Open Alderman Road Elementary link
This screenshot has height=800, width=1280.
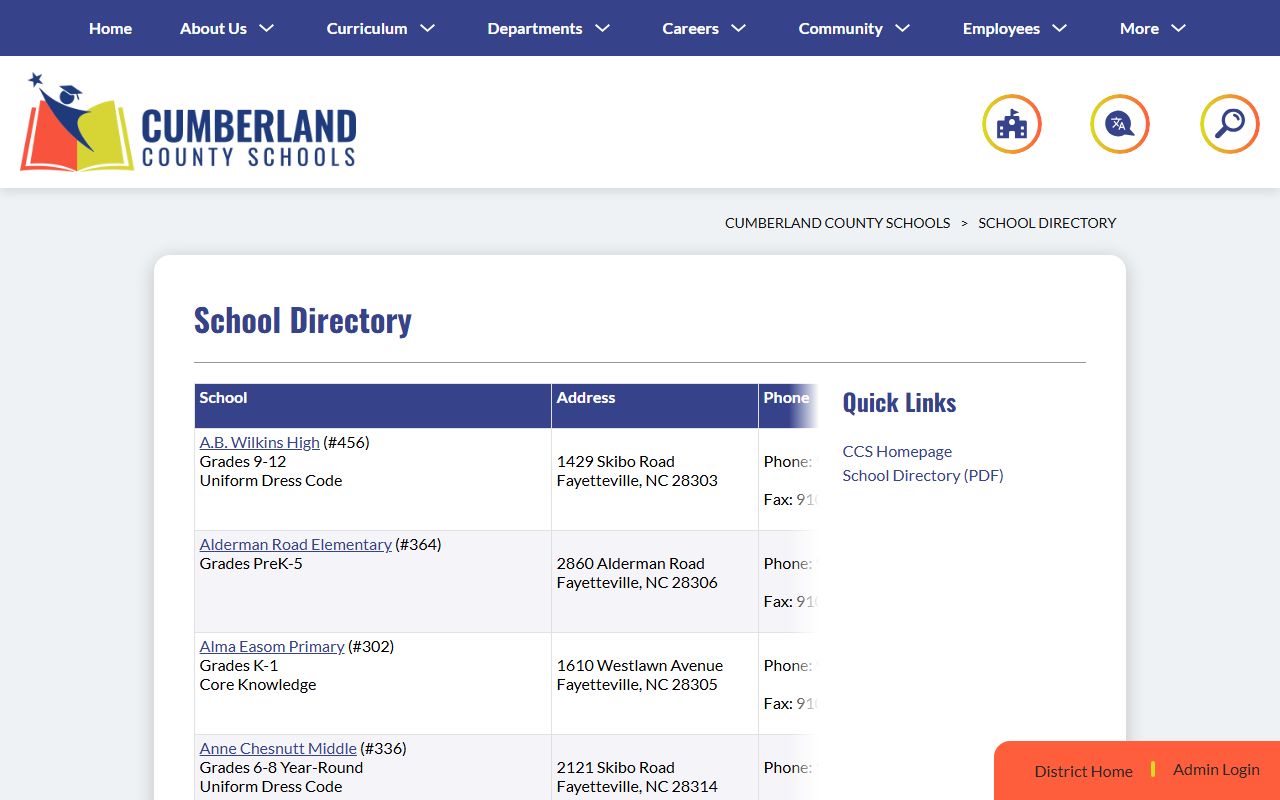[295, 544]
